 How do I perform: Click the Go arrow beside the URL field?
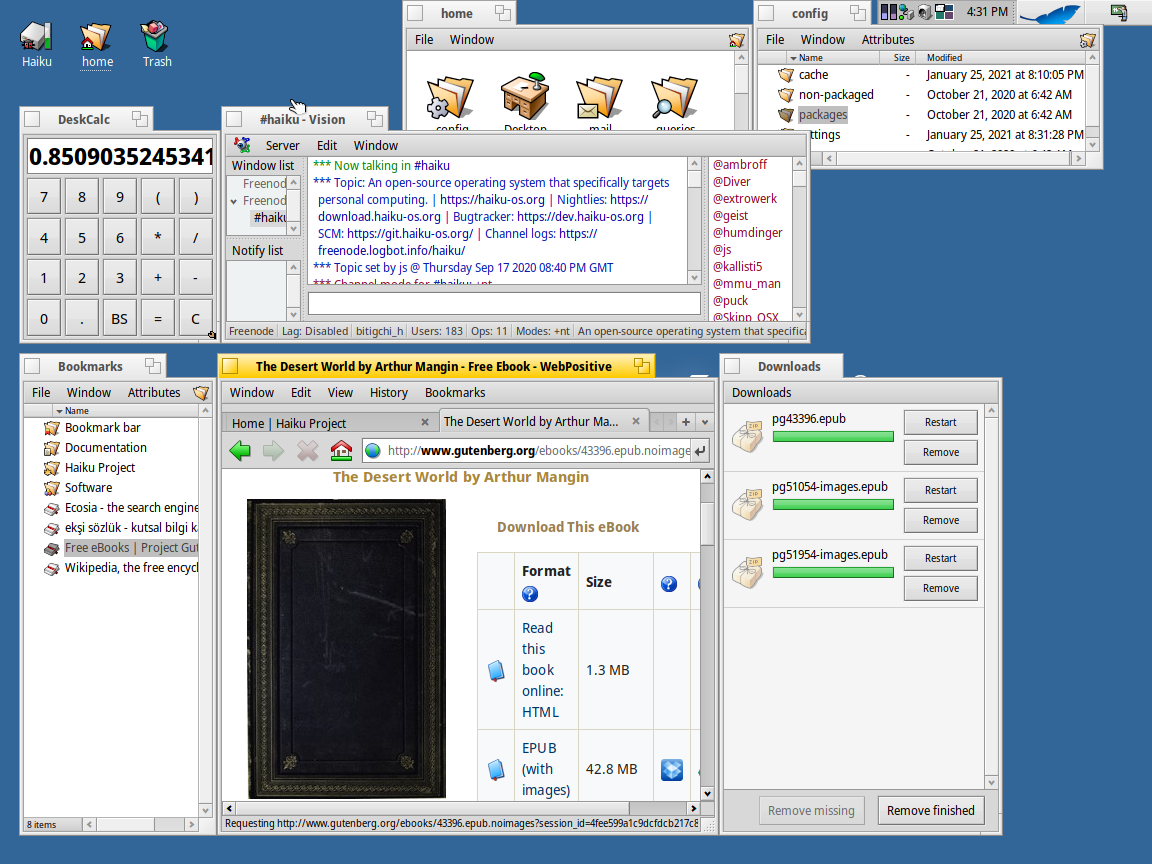[x=701, y=450]
